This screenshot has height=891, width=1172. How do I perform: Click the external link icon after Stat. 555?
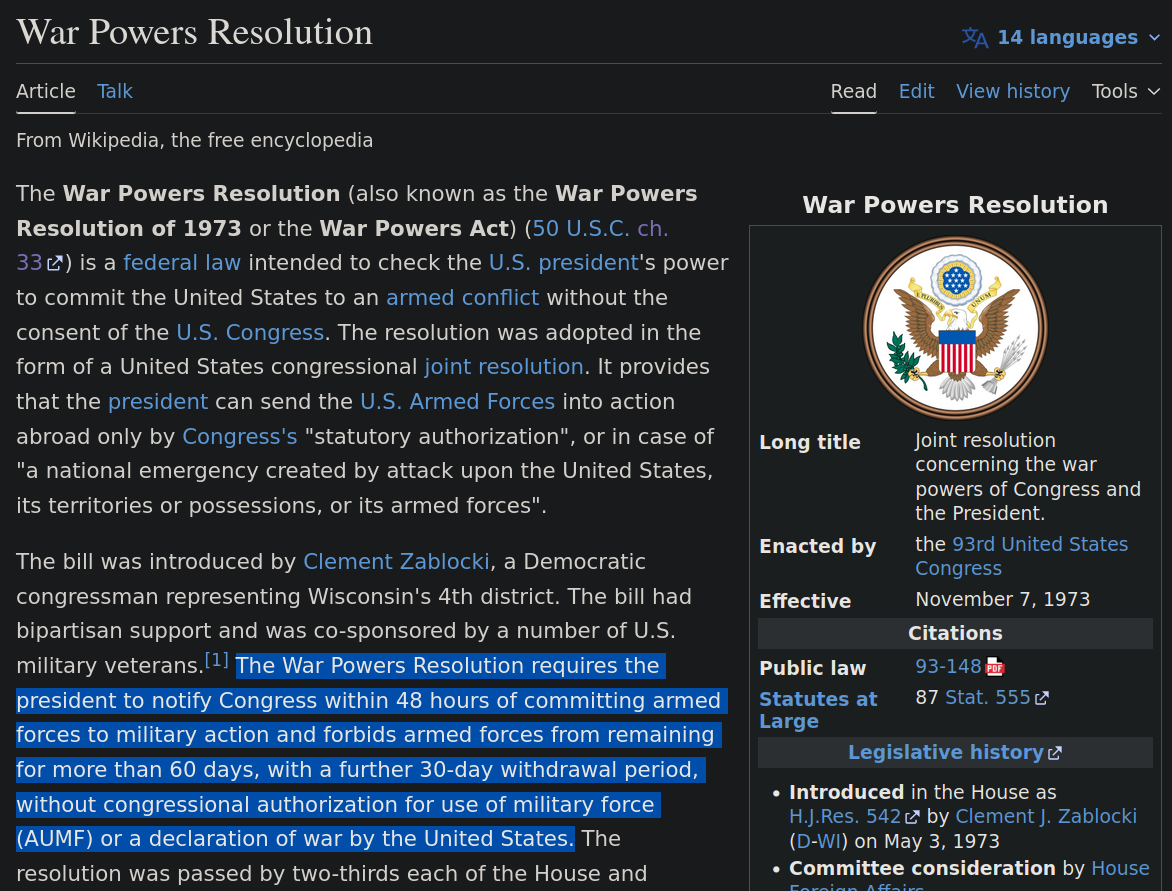click(x=1042, y=698)
